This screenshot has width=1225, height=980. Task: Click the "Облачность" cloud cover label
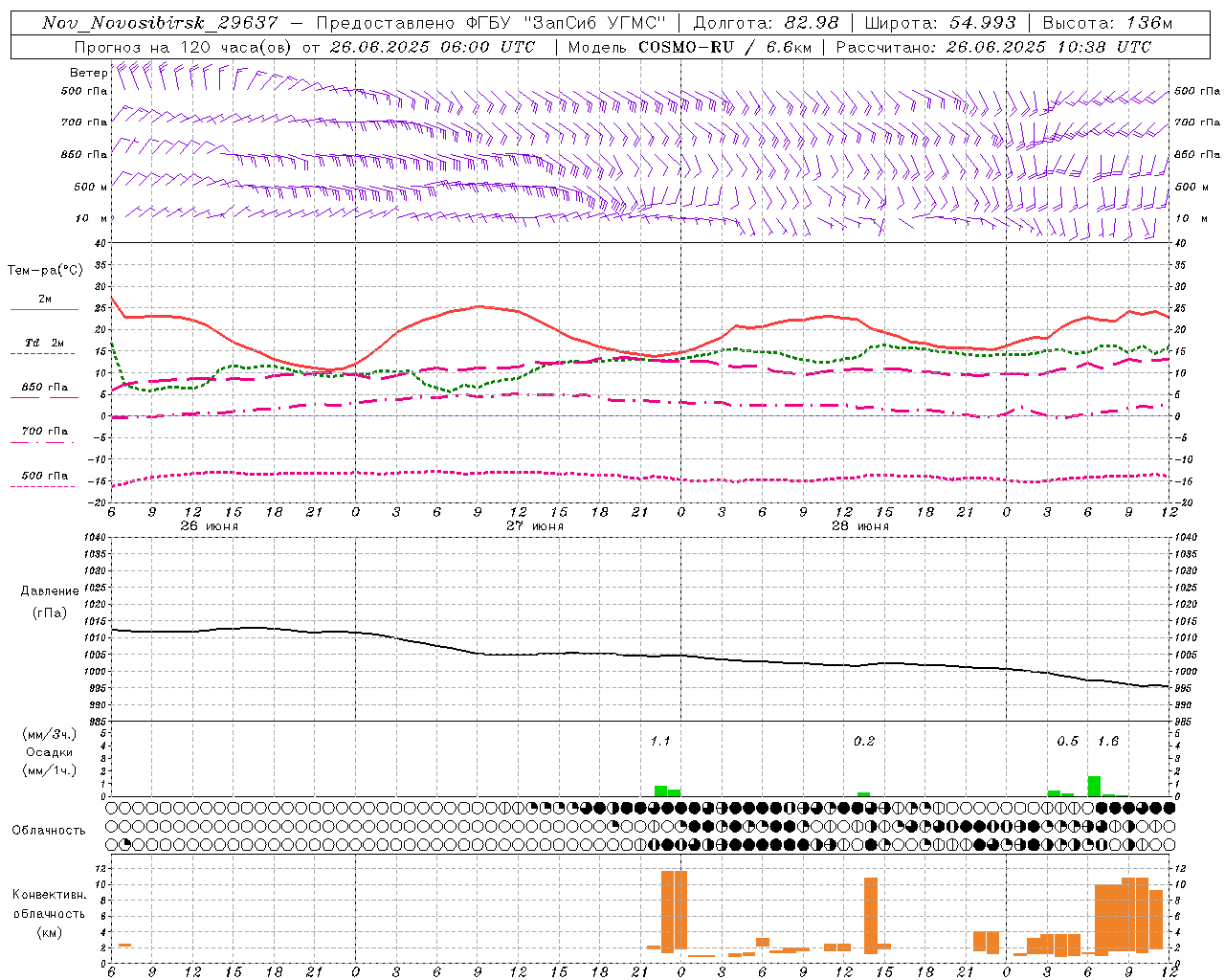pyautogui.click(x=49, y=830)
